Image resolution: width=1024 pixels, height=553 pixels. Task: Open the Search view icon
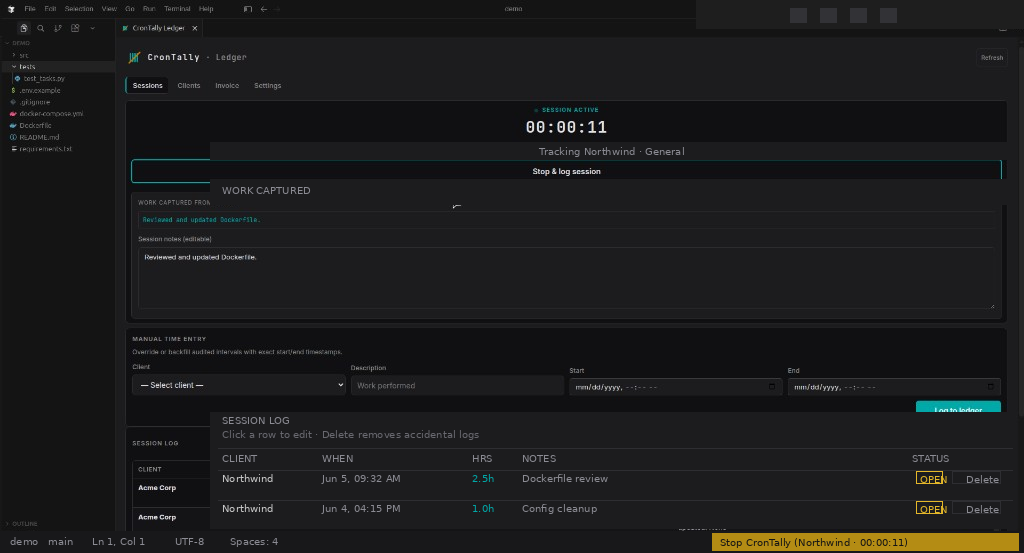pos(40,28)
